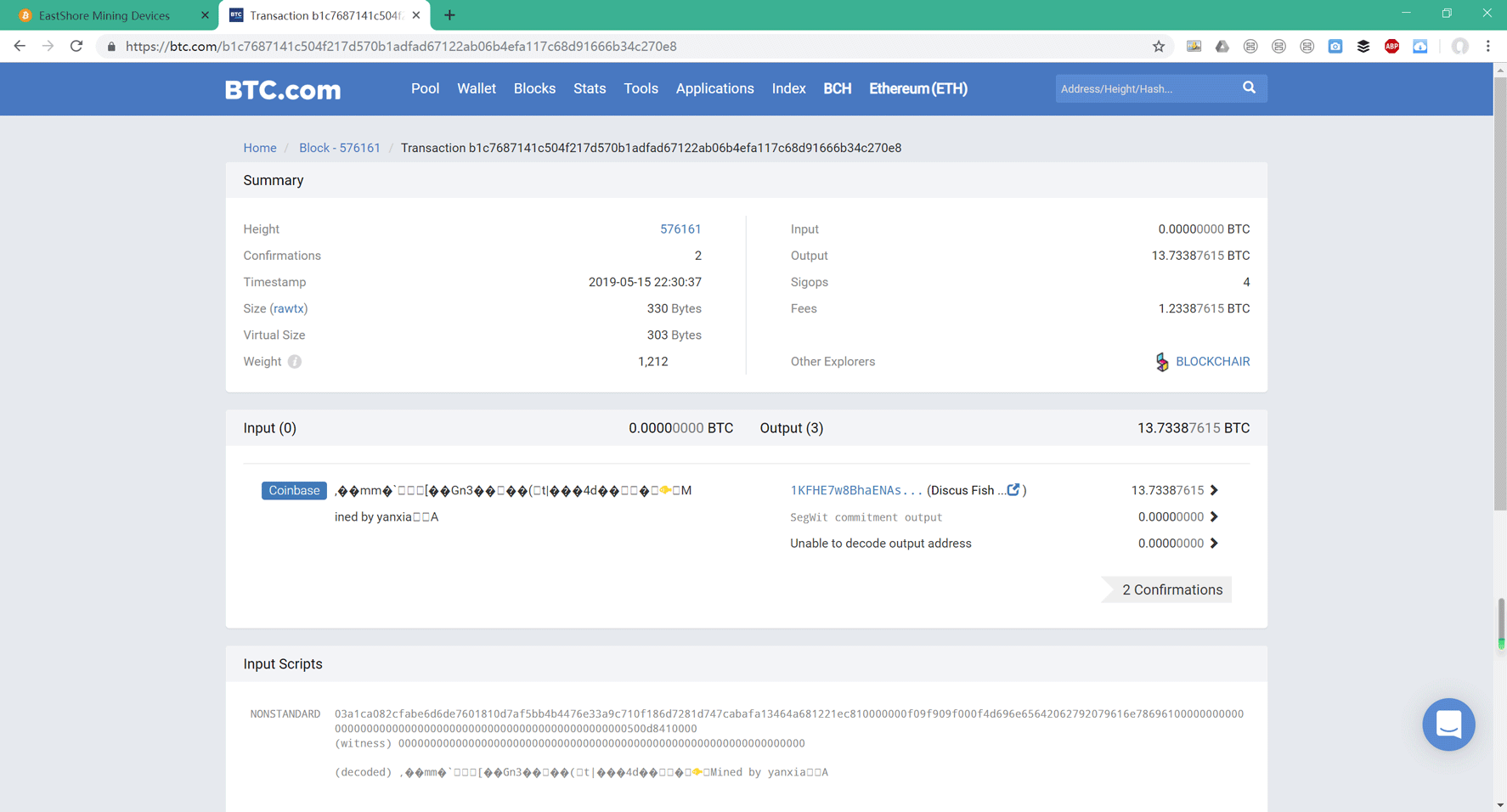
Task: Open the BLOCKCHAIR explorer link
Action: coord(1212,362)
